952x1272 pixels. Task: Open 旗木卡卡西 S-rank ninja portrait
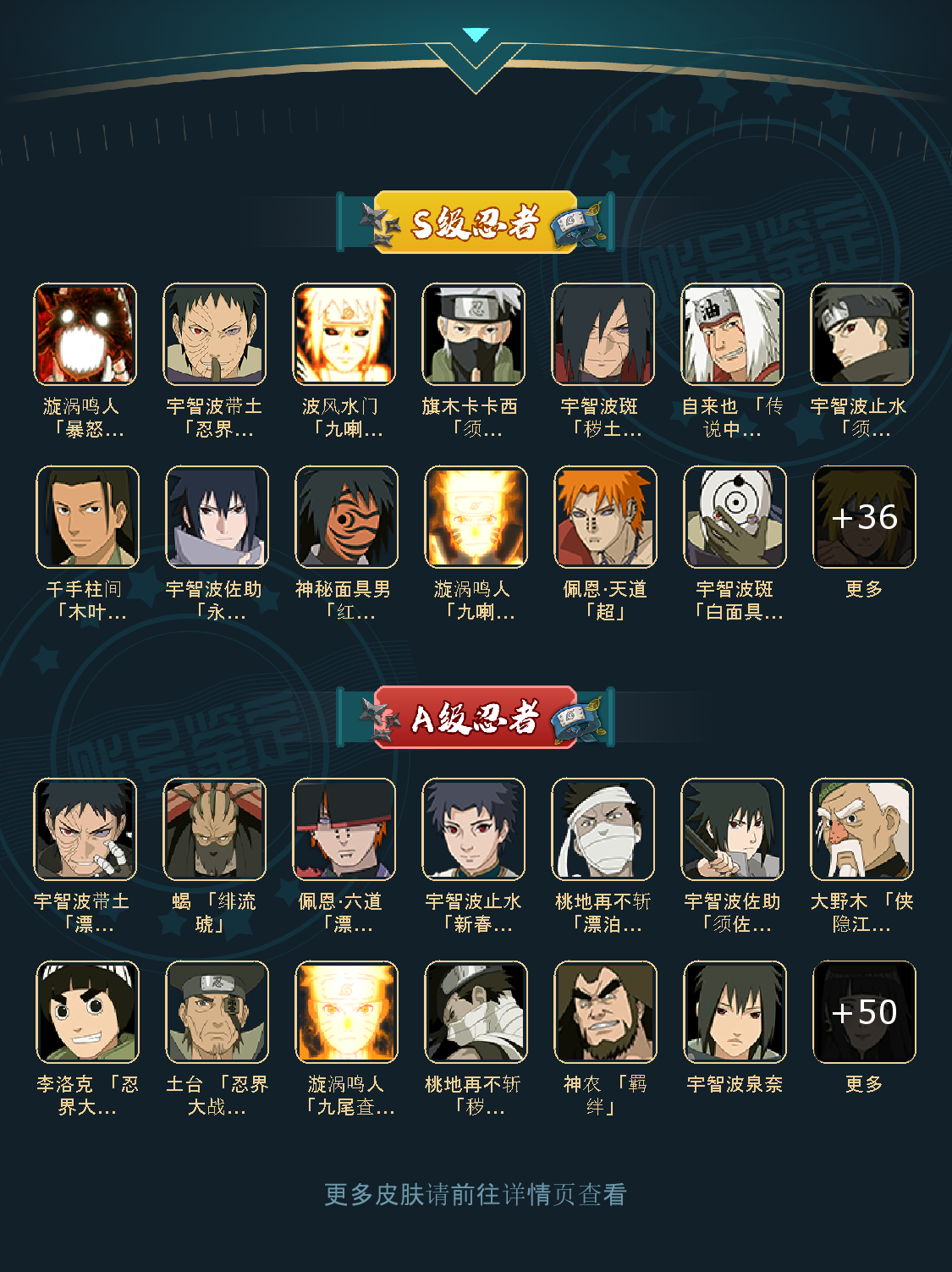pos(474,334)
